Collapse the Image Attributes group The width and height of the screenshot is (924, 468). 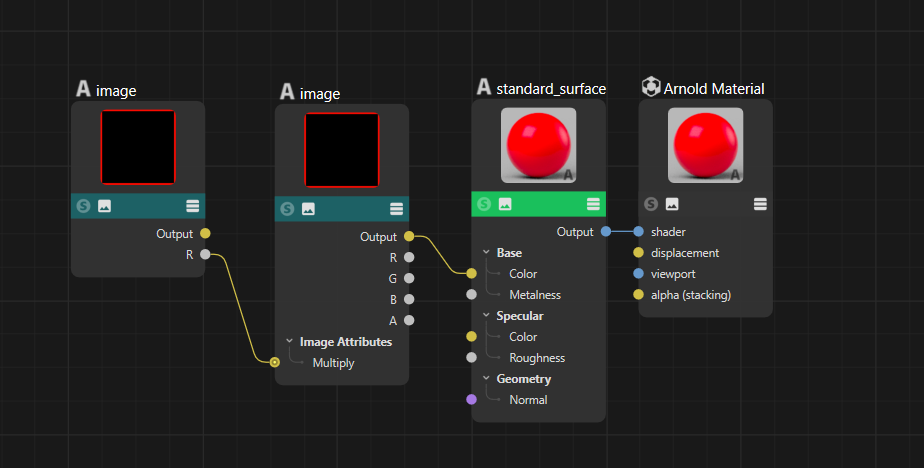point(289,342)
